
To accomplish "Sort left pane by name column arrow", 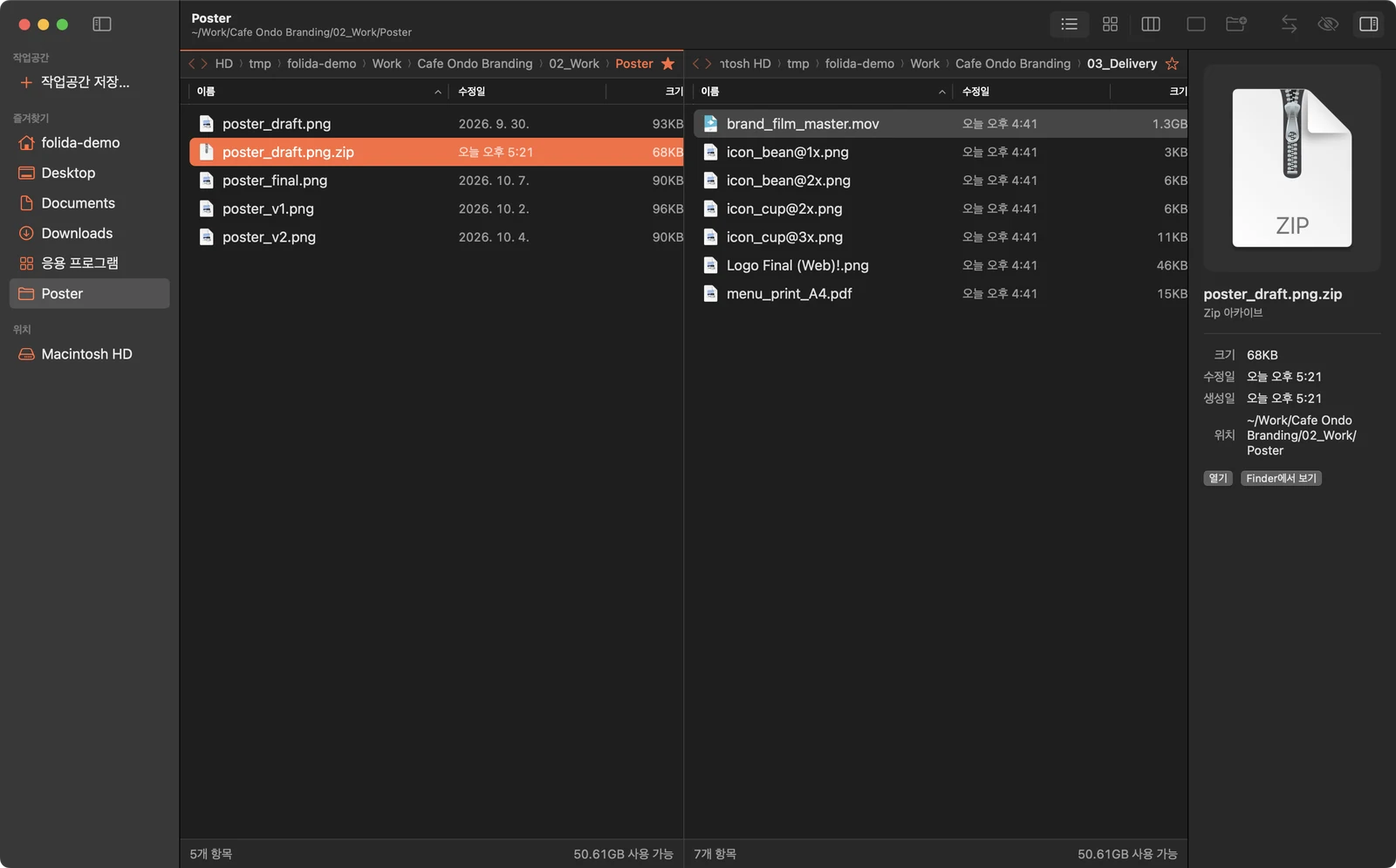I will pyautogui.click(x=438, y=92).
